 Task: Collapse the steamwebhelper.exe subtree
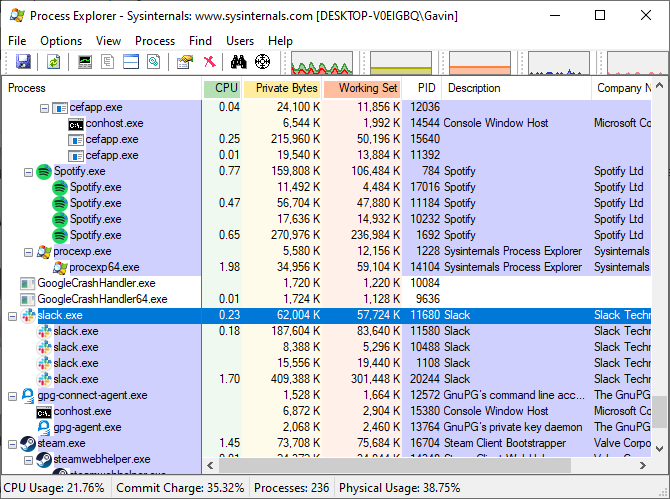tap(28, 461)
